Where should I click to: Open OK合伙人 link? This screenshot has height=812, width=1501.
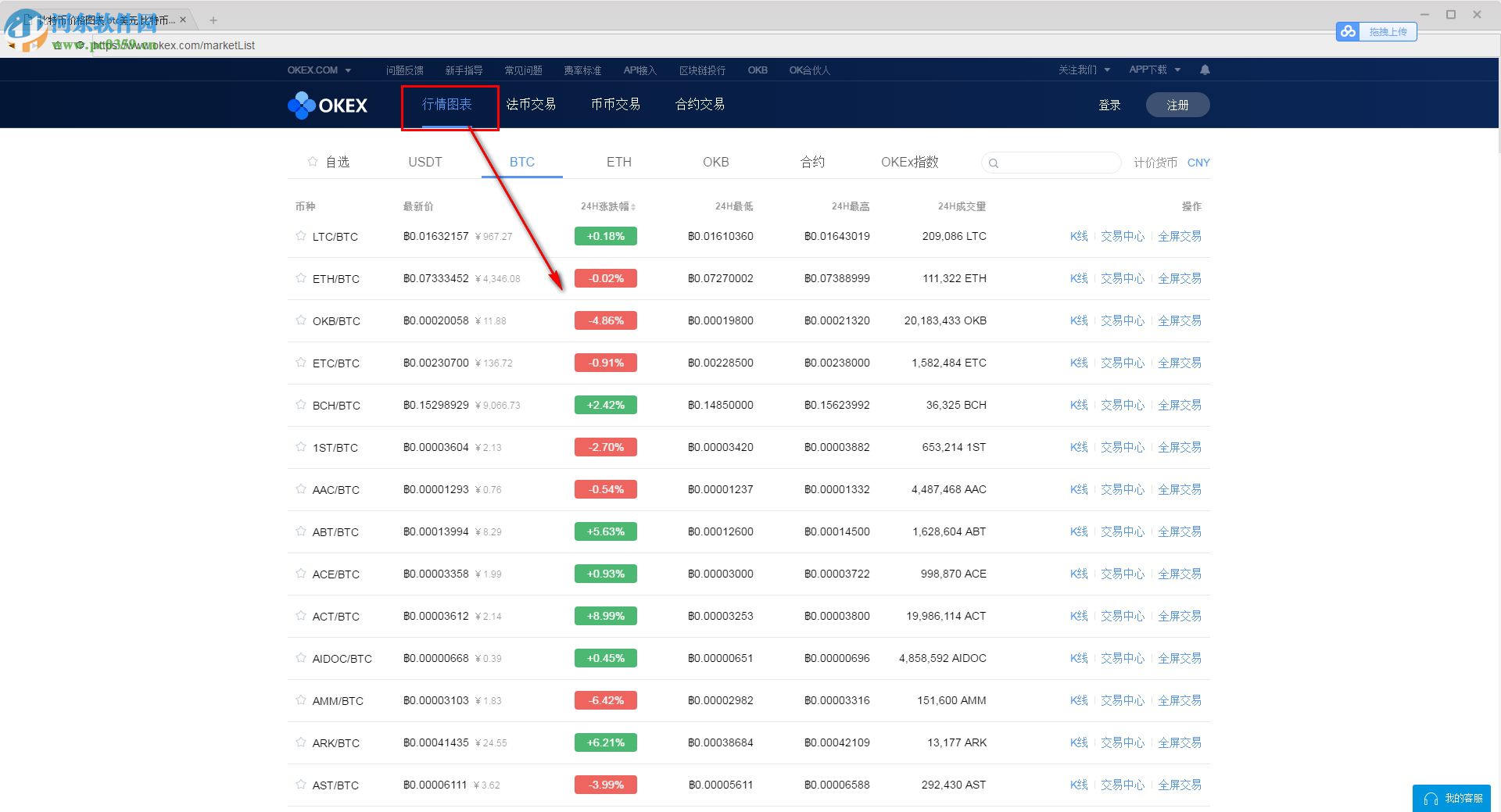[x=810, y=70]
